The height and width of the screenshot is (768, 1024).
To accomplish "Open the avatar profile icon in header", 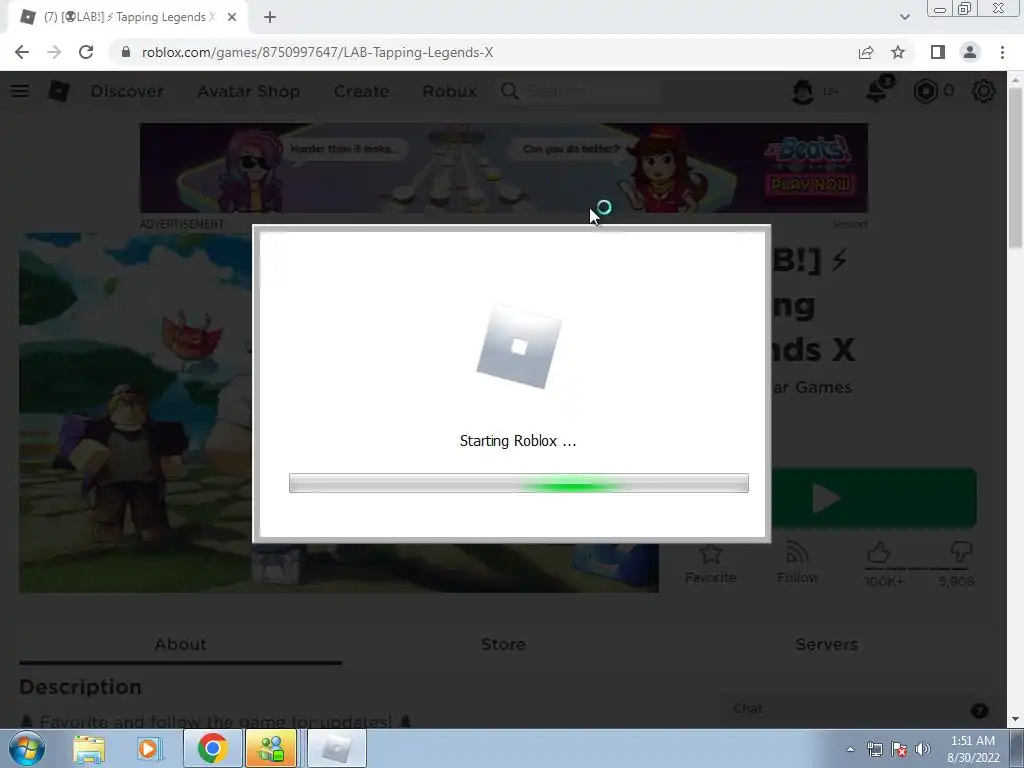I will tap(803, 91).
